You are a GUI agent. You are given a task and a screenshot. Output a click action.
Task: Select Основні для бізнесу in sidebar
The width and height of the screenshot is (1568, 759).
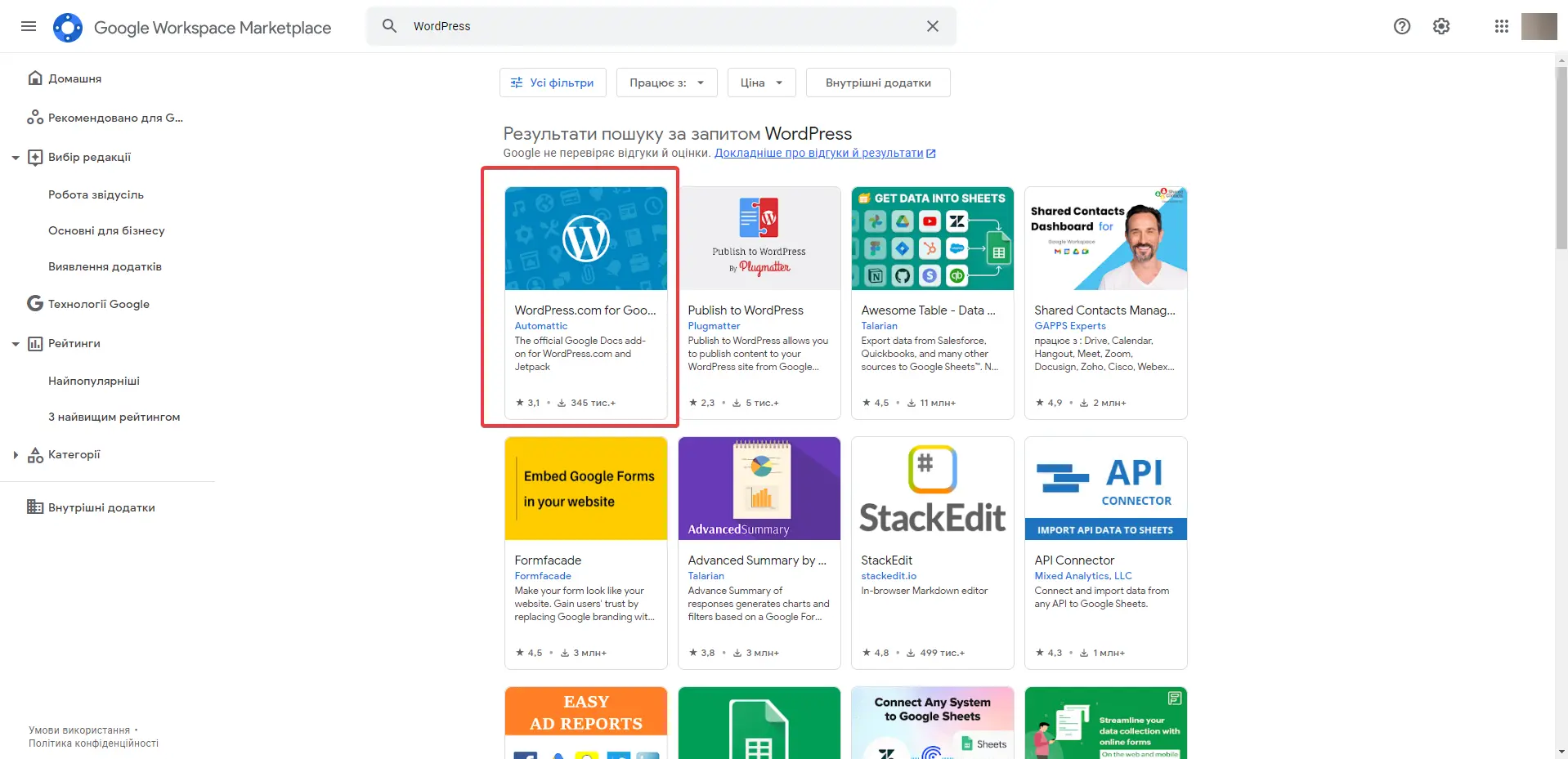106,230
